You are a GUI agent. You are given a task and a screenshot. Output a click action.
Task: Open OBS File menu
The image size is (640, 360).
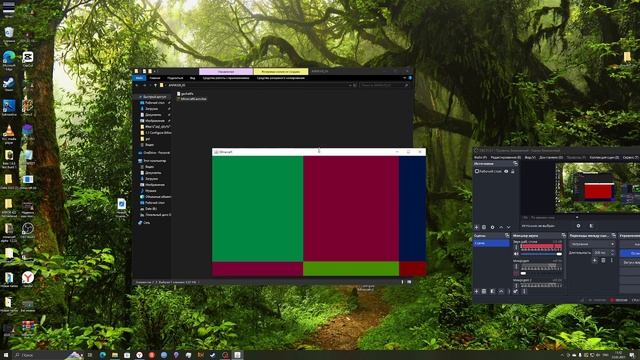pyautogui.click(x=480, y=157)
